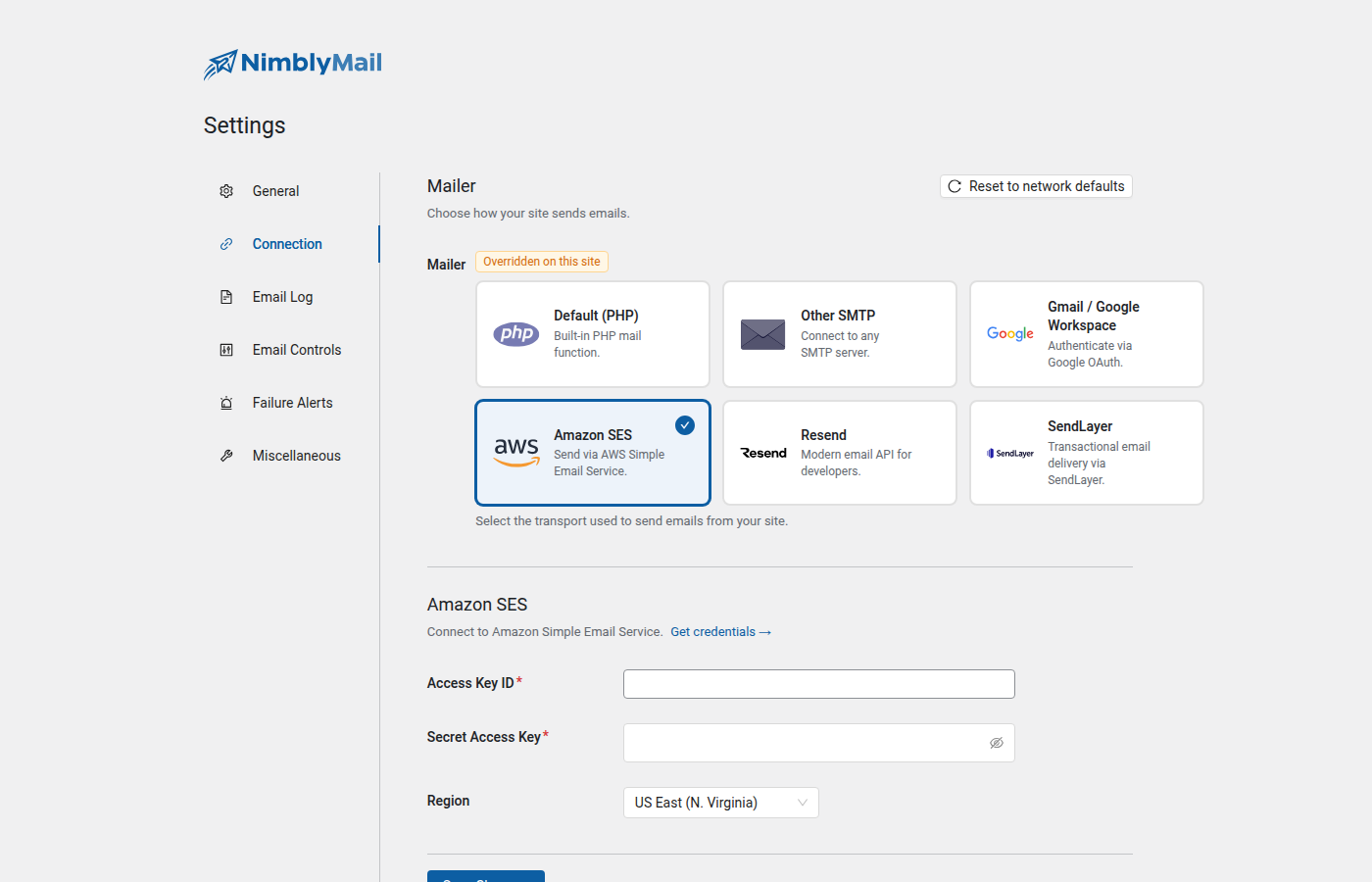Click the "Secret Access Key" label
The width and height of the screenshot is (1372, 882).
(x=484, y=737)
